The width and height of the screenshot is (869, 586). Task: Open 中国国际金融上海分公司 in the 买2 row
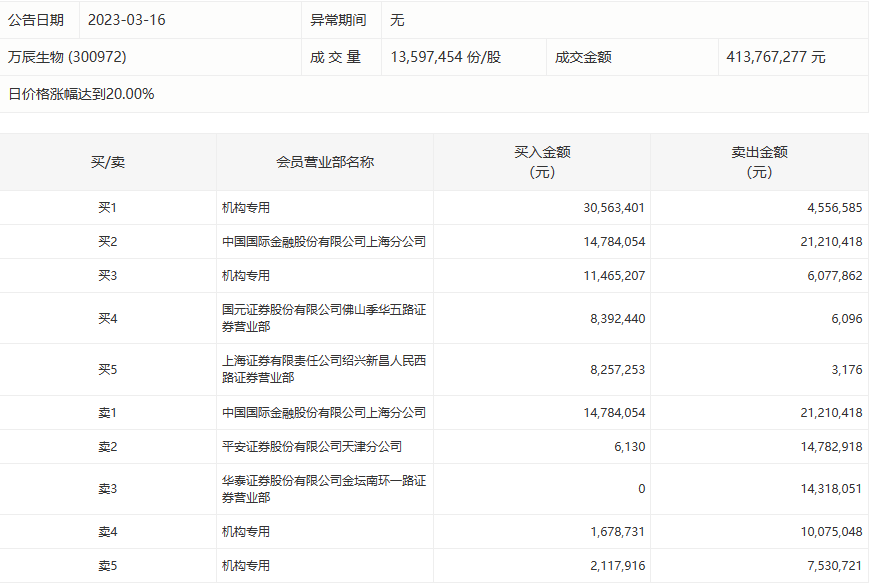pyautogui.click(x=324, y=242)
